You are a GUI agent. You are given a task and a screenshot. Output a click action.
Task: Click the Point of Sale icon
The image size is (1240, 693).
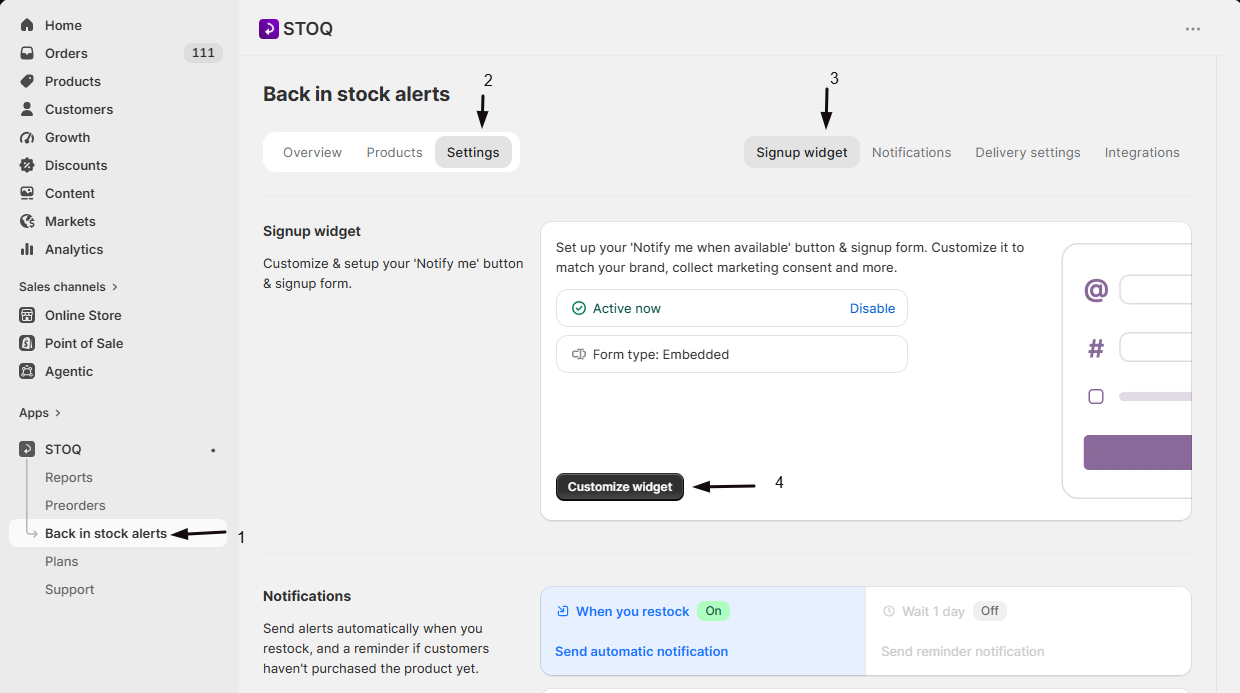[27, 343]
